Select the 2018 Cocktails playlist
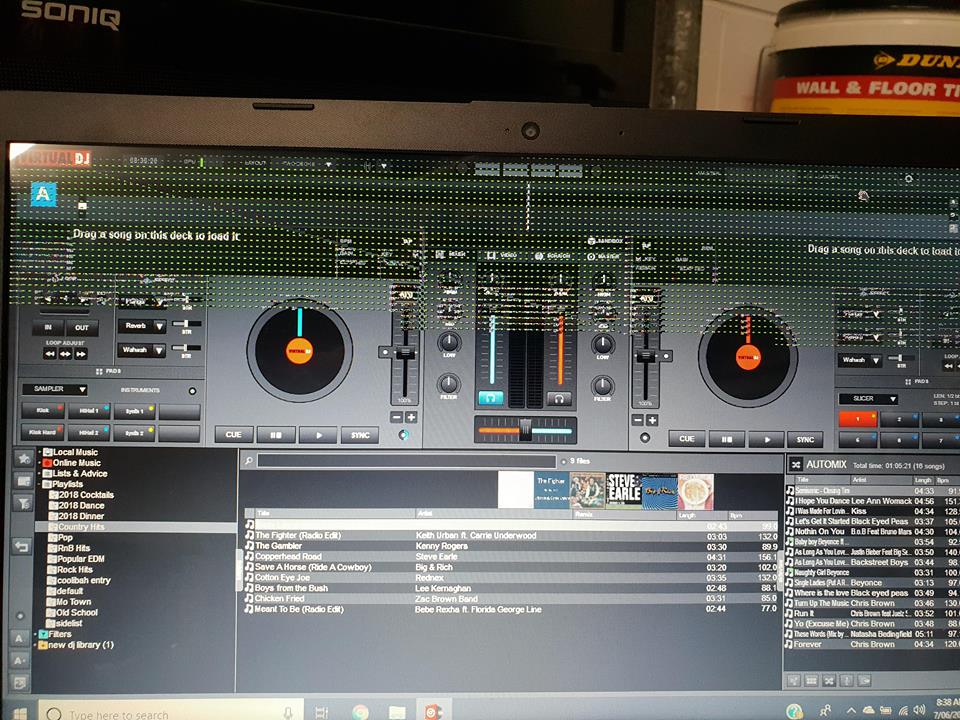Image resolution: width=960 pixels, height=720 pixels. click(x=81, y=495)
